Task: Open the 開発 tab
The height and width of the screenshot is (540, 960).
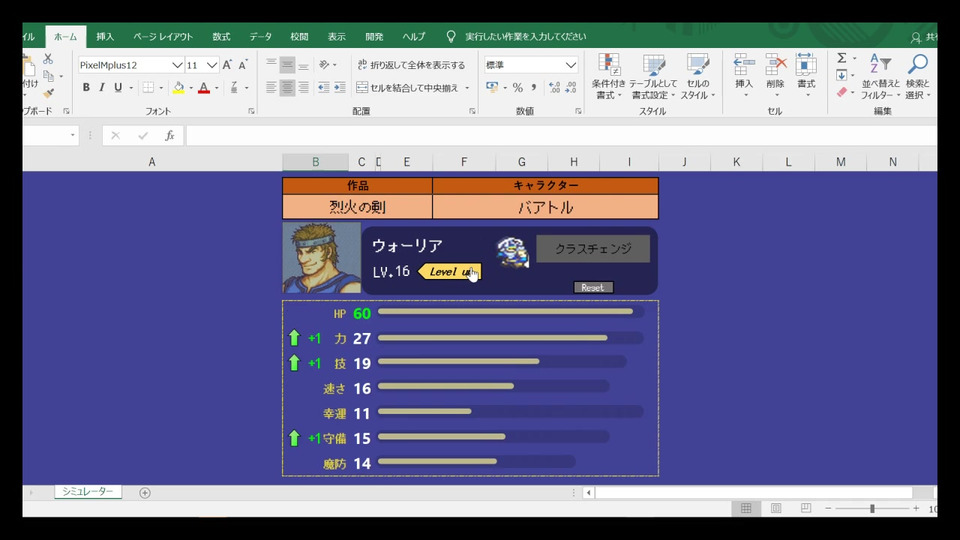Action: pos(374,37)
